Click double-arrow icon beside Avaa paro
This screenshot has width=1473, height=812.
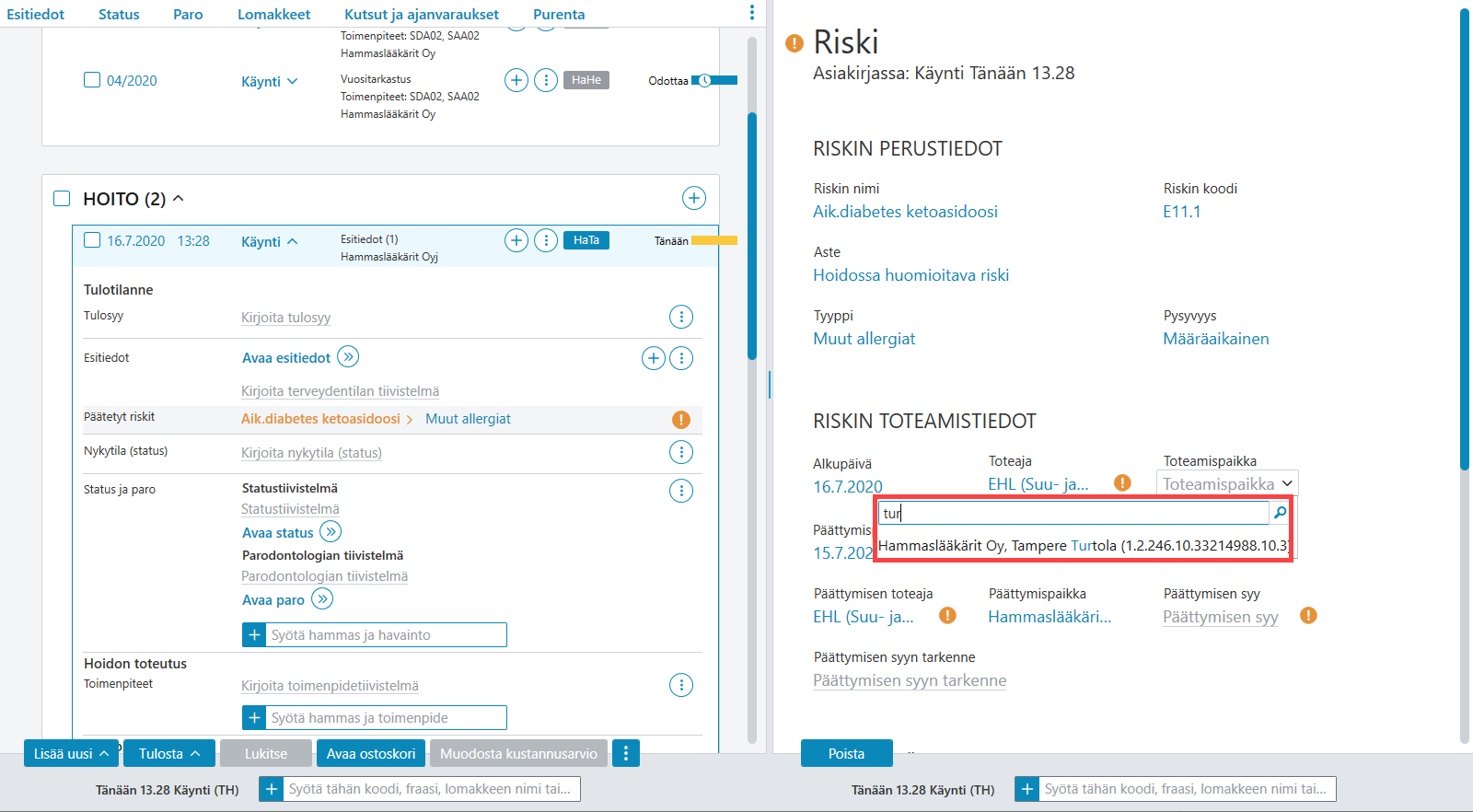(x=322, y=599)
